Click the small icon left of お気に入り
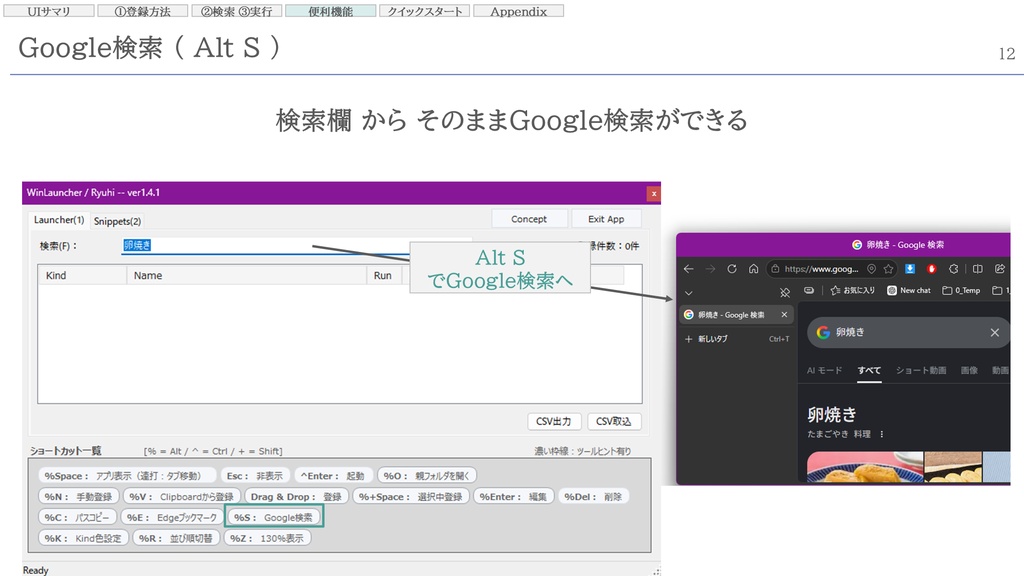 click(x=808, y=291)
